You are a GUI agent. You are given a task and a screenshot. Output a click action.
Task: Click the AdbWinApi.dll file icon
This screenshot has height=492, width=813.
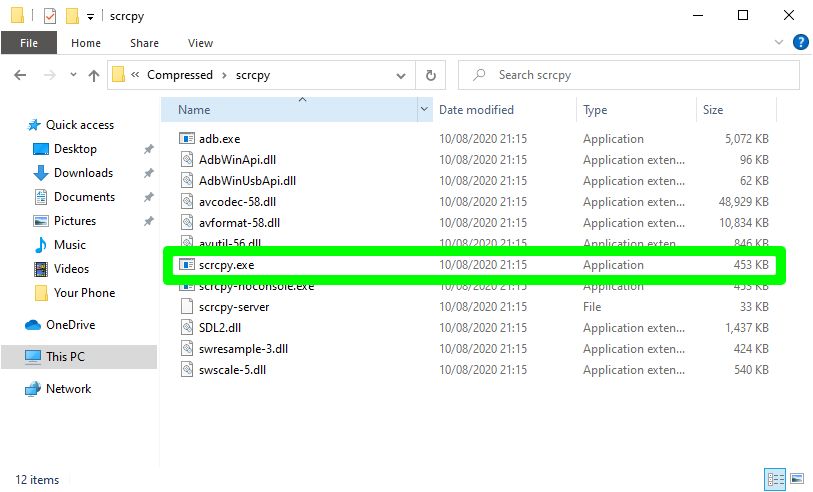(187, 160)
